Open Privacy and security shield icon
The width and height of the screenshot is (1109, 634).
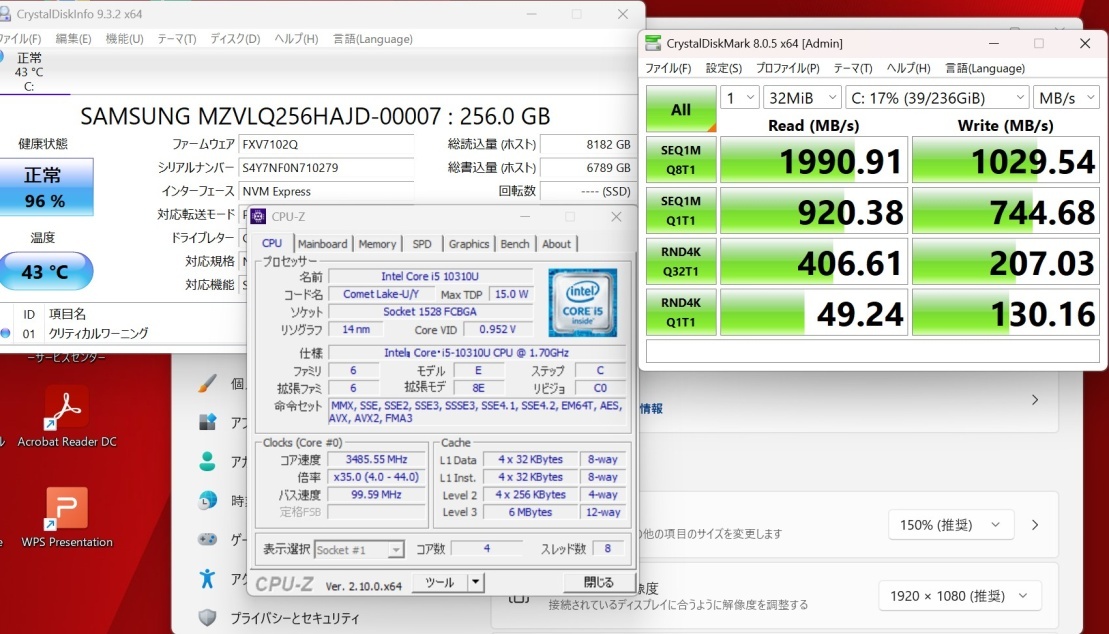pyautogui.click(x=207, y=617)
